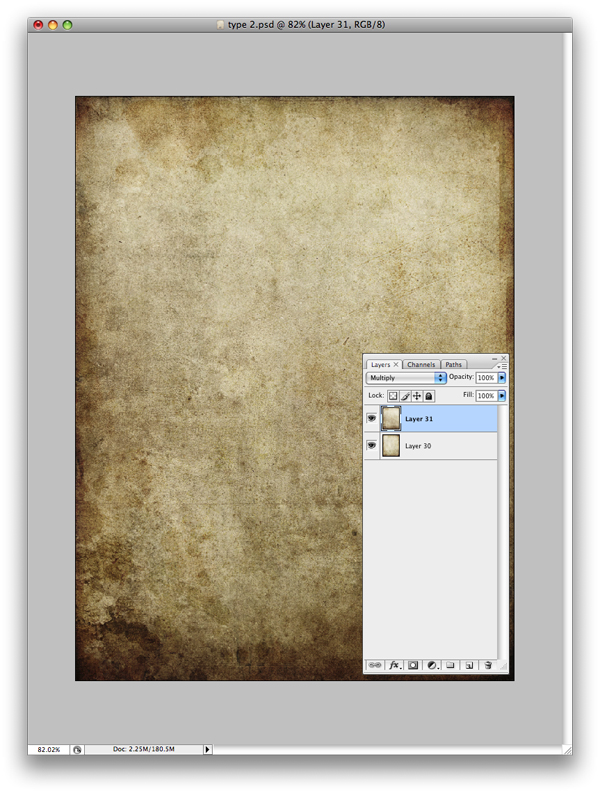Click the link layers icon
The height and width of the screenshot is (793, 600).
(x=376, y=664)
